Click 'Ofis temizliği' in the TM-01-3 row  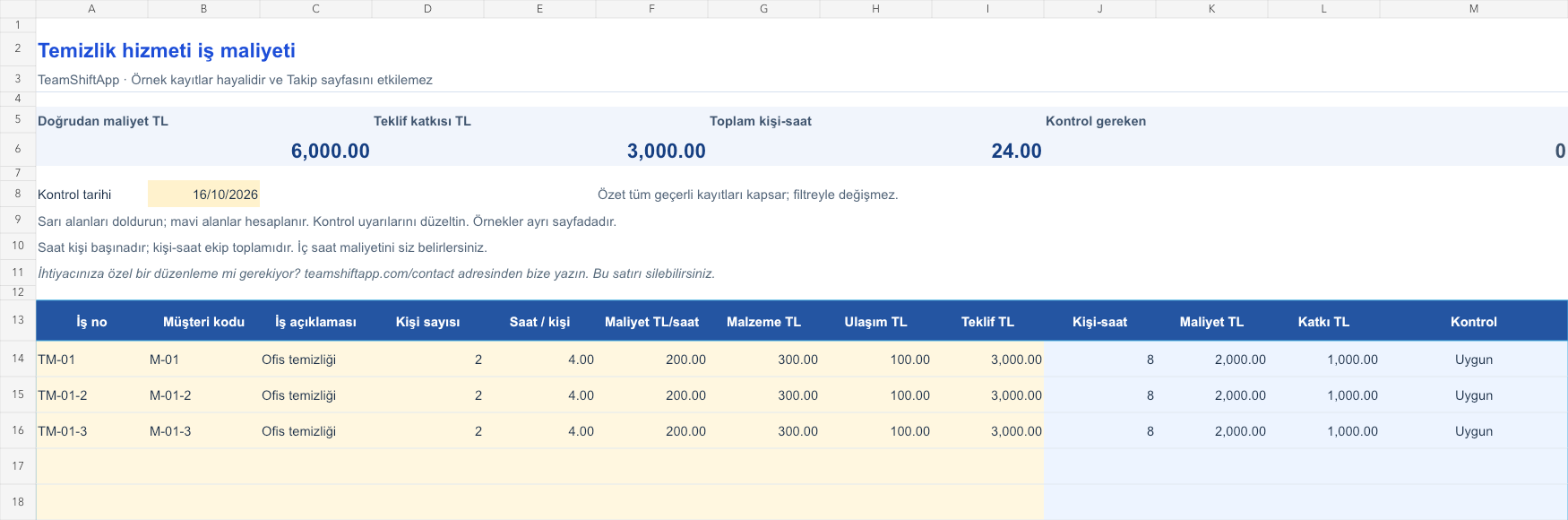click(315, 431)
